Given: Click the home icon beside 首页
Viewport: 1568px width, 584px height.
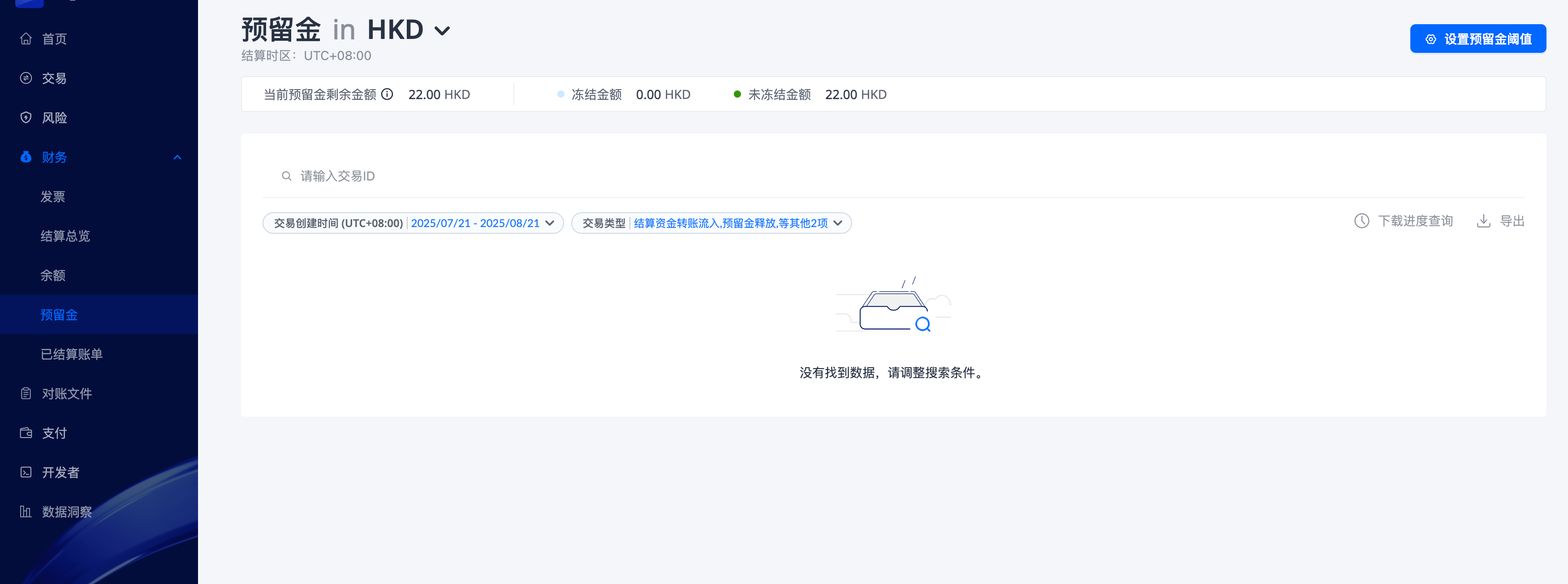Looking at the screenshot, I should pos(26,39).
